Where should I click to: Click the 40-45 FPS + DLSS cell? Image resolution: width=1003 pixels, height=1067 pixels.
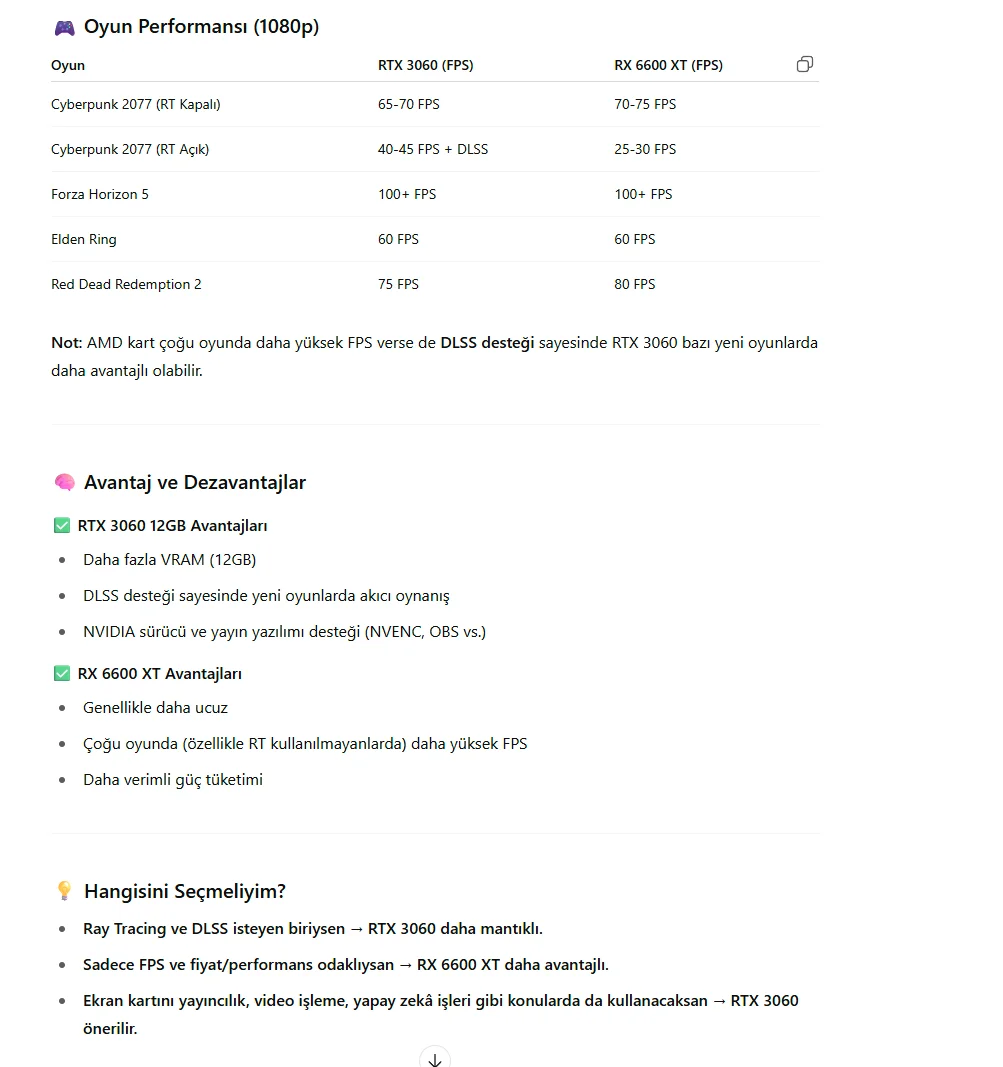[433, 149]
